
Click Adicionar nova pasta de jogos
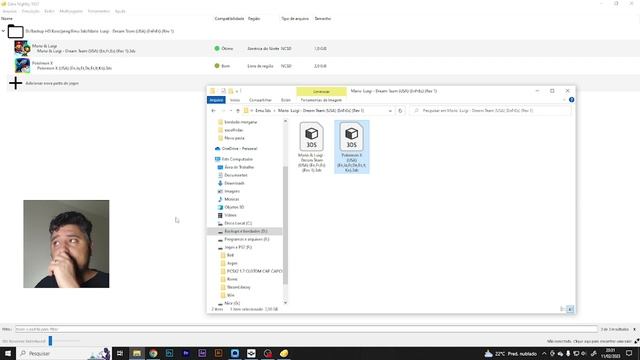pyautogui.click(x=52, y=83)
